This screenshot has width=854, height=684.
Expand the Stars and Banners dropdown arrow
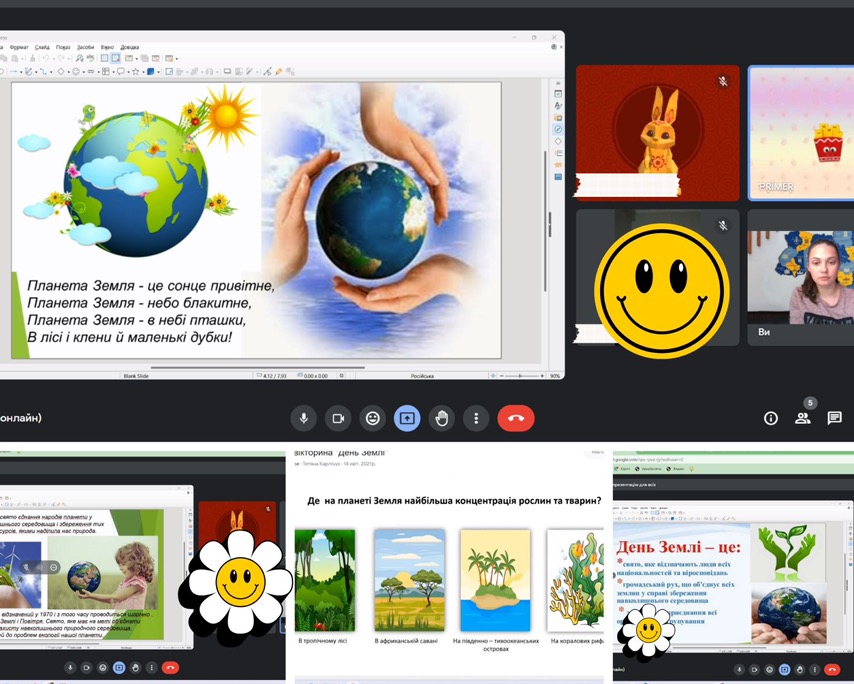pyautogui.click(x=143, y=71)
